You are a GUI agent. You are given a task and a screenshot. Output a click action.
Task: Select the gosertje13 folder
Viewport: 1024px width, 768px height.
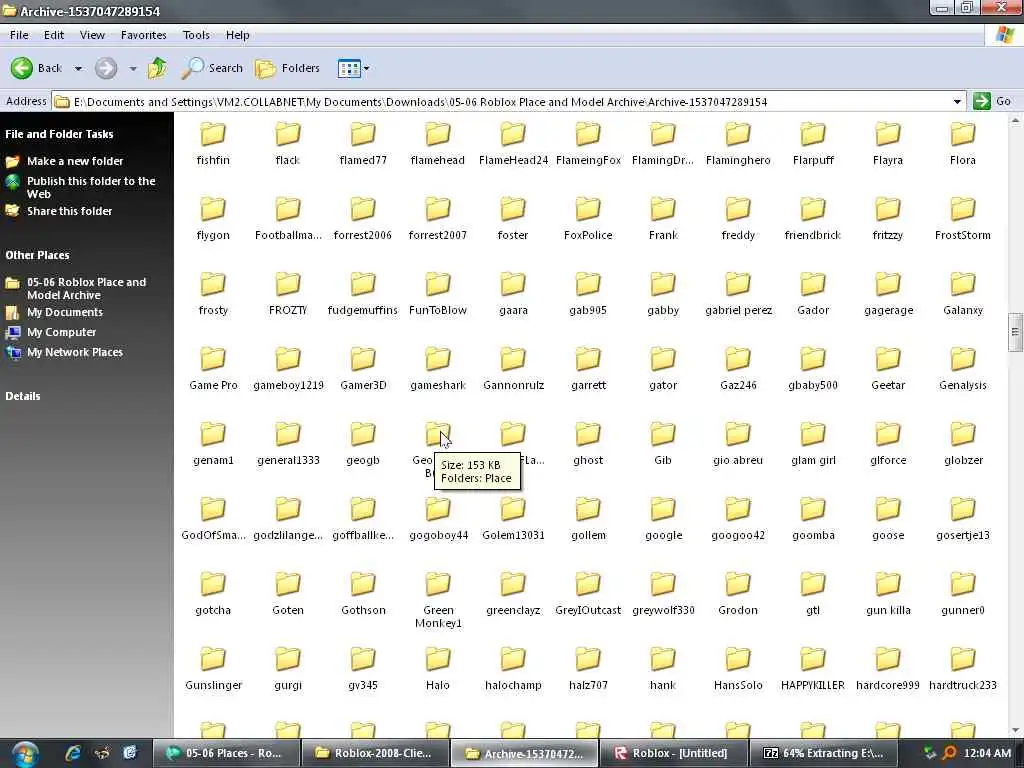[963, 519]
